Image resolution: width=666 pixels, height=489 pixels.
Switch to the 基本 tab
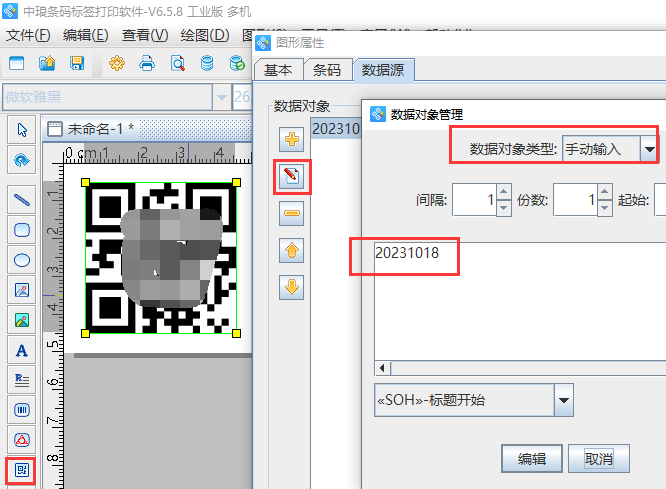(x=277, y=70)
